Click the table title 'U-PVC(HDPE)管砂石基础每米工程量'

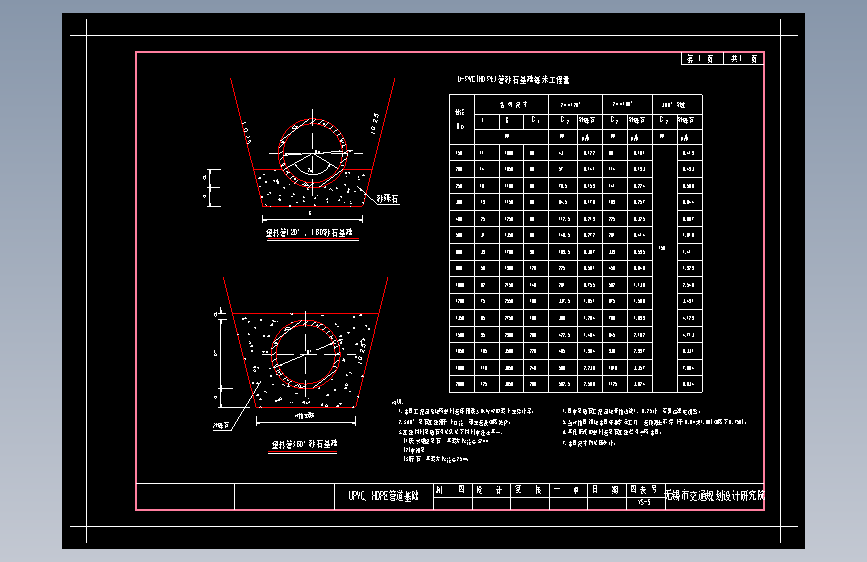click(x=513, y=80)
